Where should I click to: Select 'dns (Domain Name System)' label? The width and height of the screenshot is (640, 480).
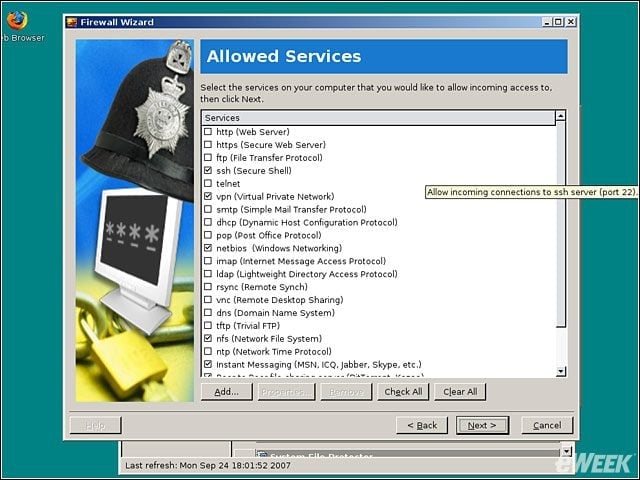click(x=276, y=313)
